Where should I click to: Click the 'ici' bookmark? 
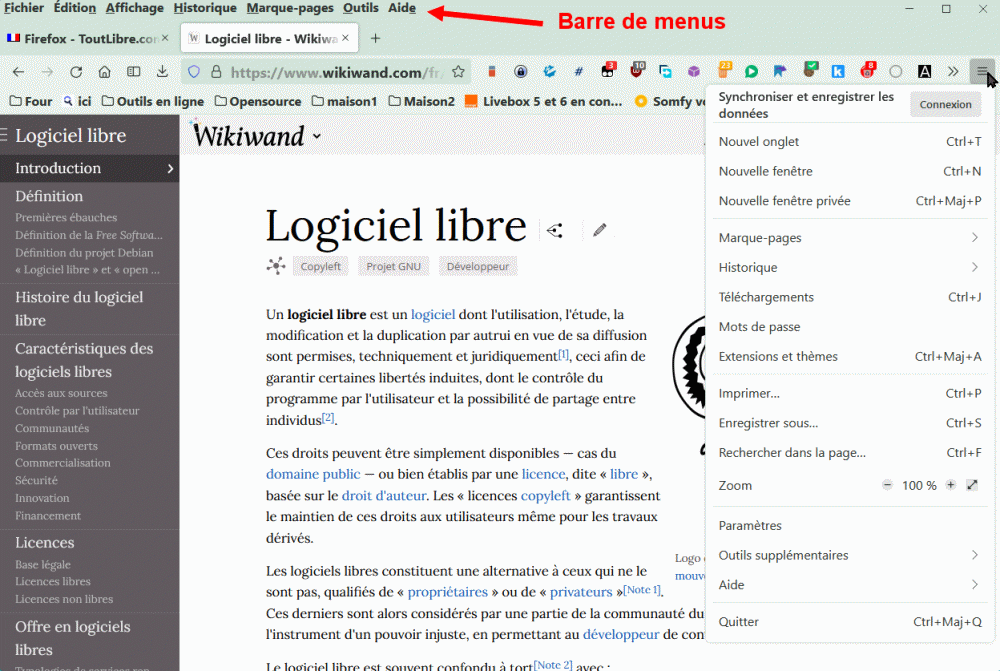tap(77, 101)
